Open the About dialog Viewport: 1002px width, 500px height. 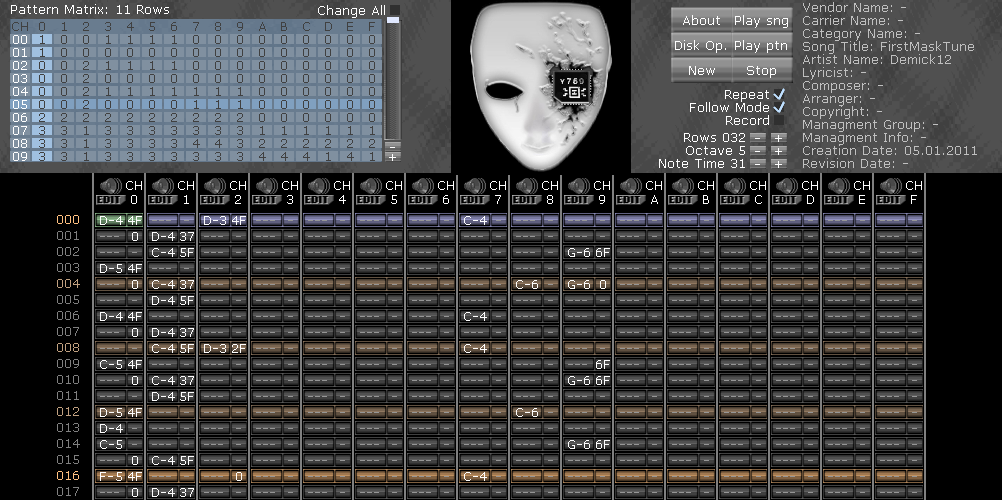coord(701,20)
